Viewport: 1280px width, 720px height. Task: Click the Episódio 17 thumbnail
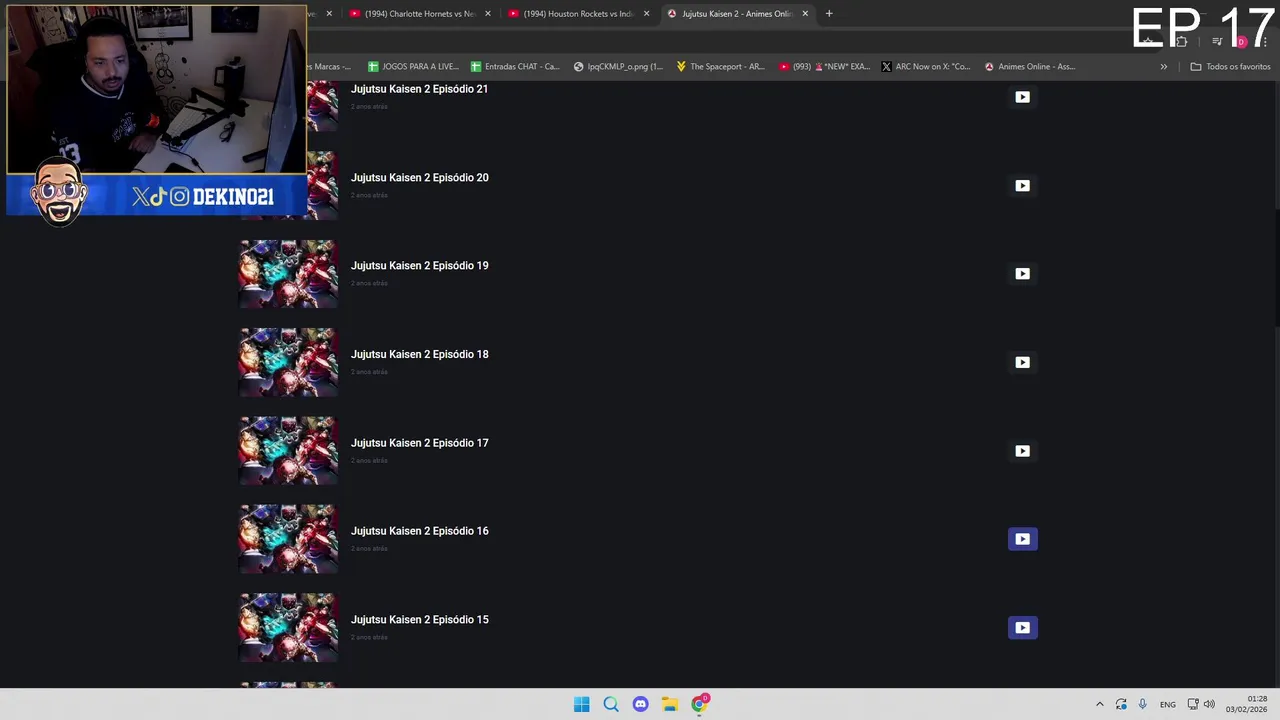(x=289, y=451)
